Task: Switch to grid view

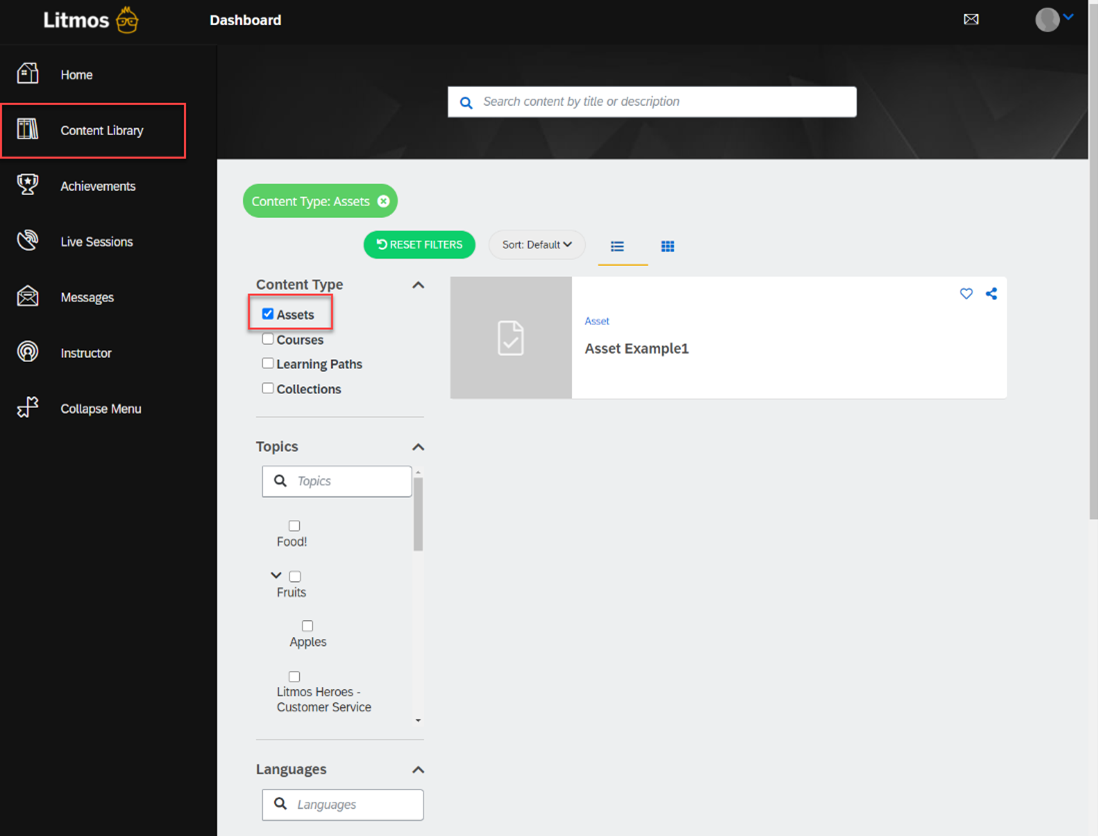Action: coord(667,246)
